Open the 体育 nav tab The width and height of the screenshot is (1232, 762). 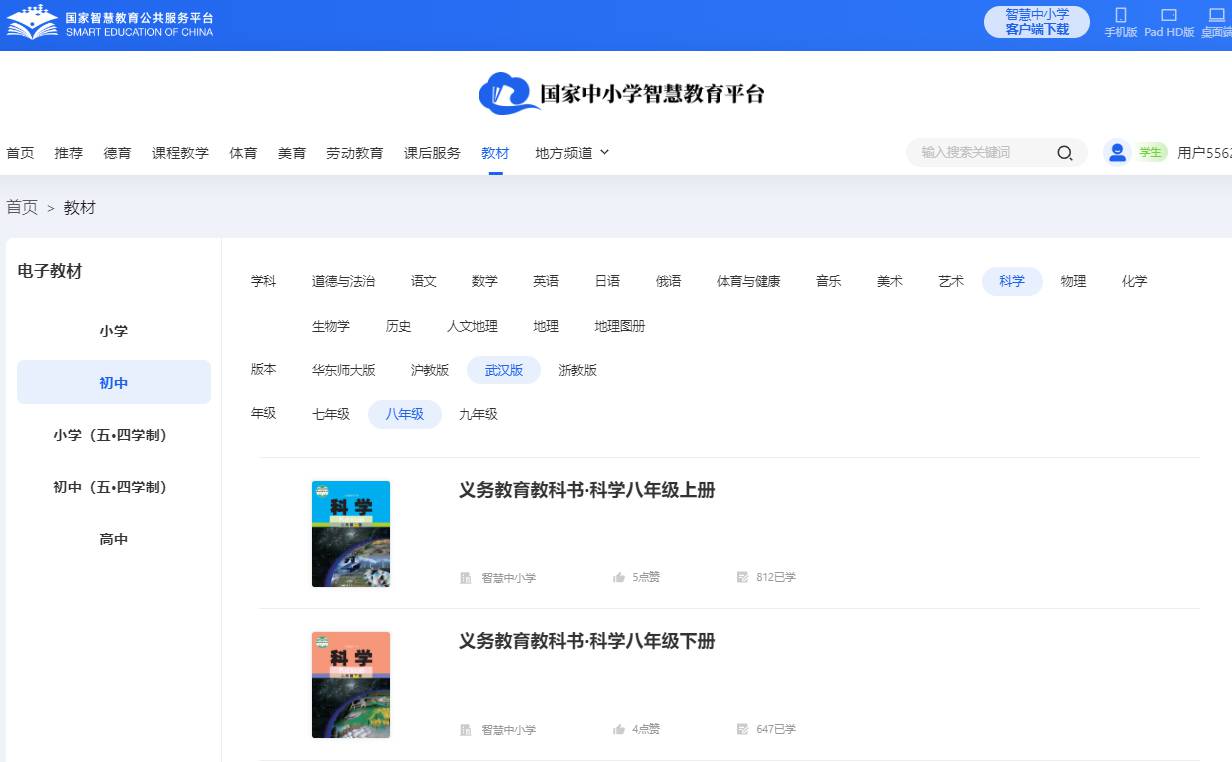[x=243, y=153]
